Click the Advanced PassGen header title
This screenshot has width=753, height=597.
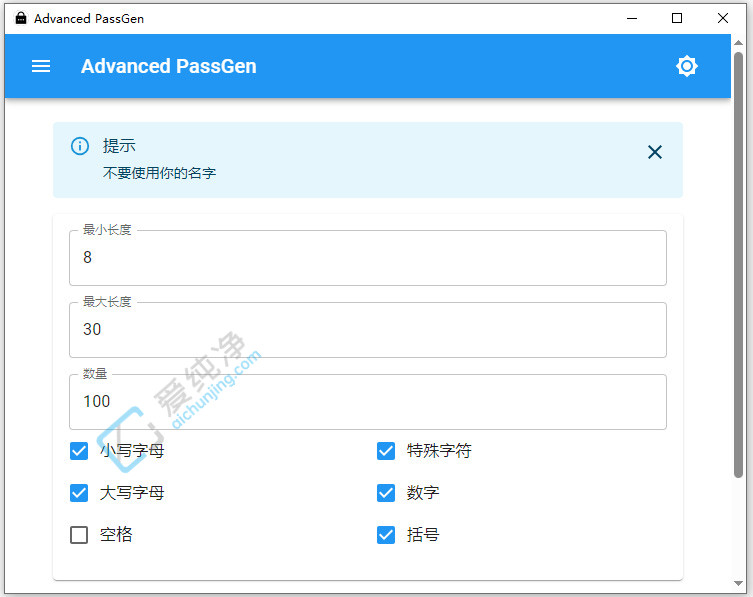169,66
